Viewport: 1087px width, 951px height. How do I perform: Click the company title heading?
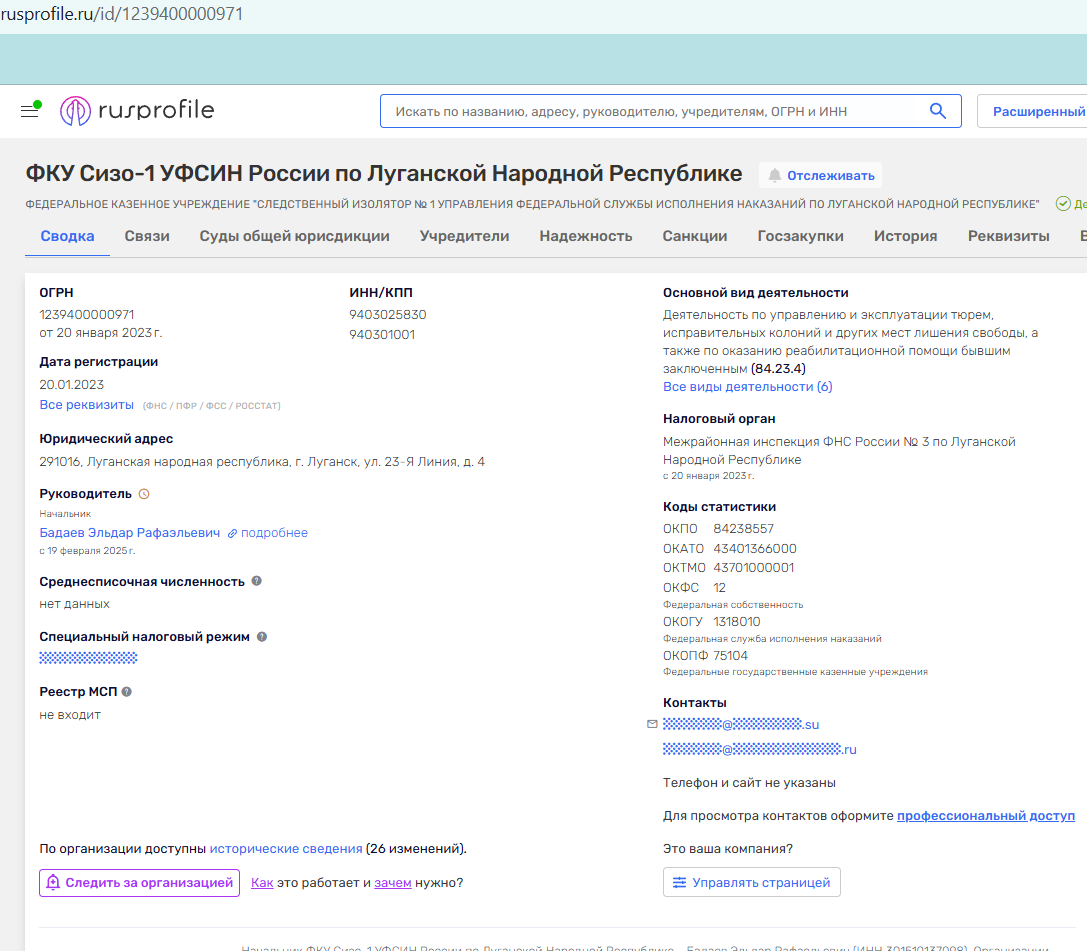coord(384,173)
